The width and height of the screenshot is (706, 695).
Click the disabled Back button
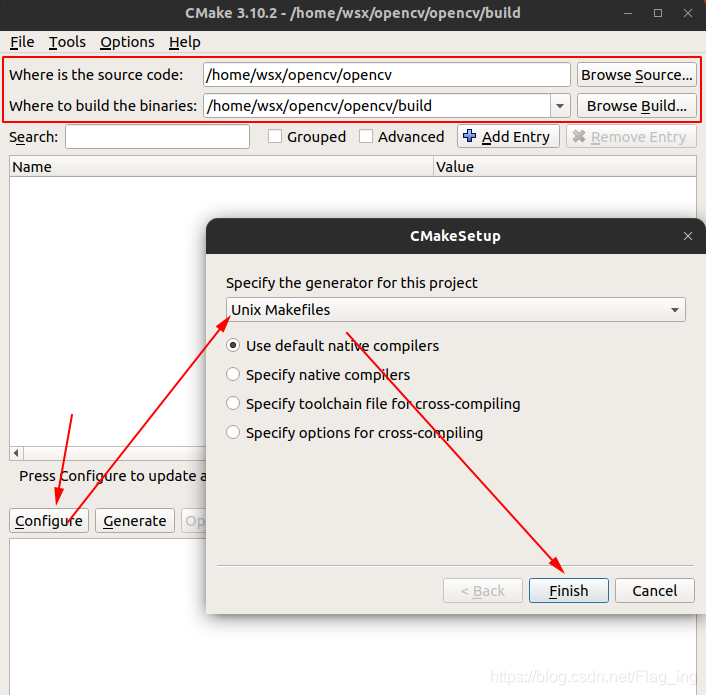click(483, 591)
